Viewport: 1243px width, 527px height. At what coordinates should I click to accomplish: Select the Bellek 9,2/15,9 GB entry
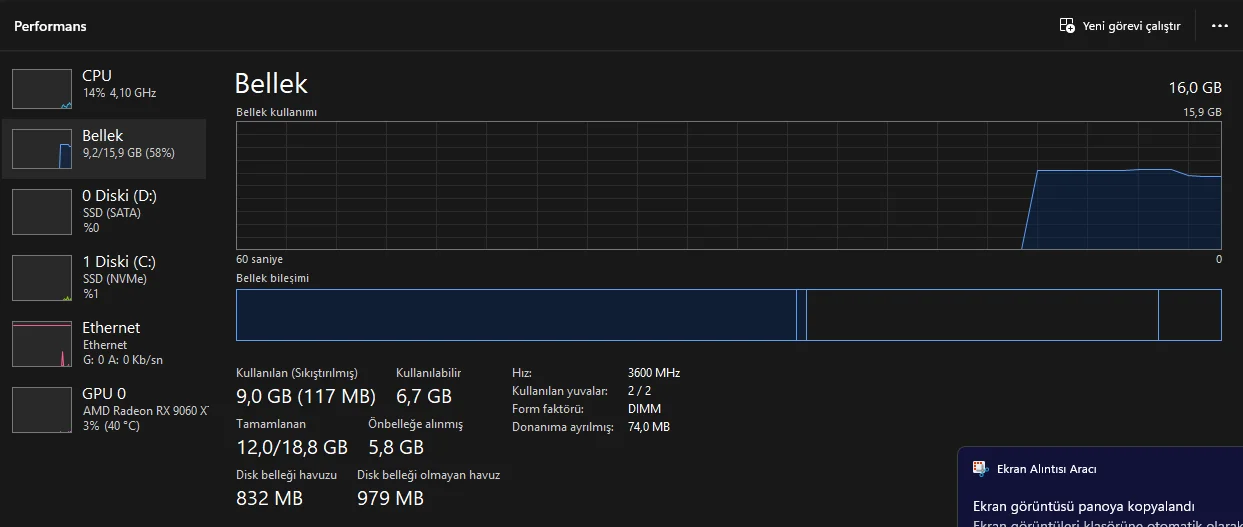(x=129, y=144)
